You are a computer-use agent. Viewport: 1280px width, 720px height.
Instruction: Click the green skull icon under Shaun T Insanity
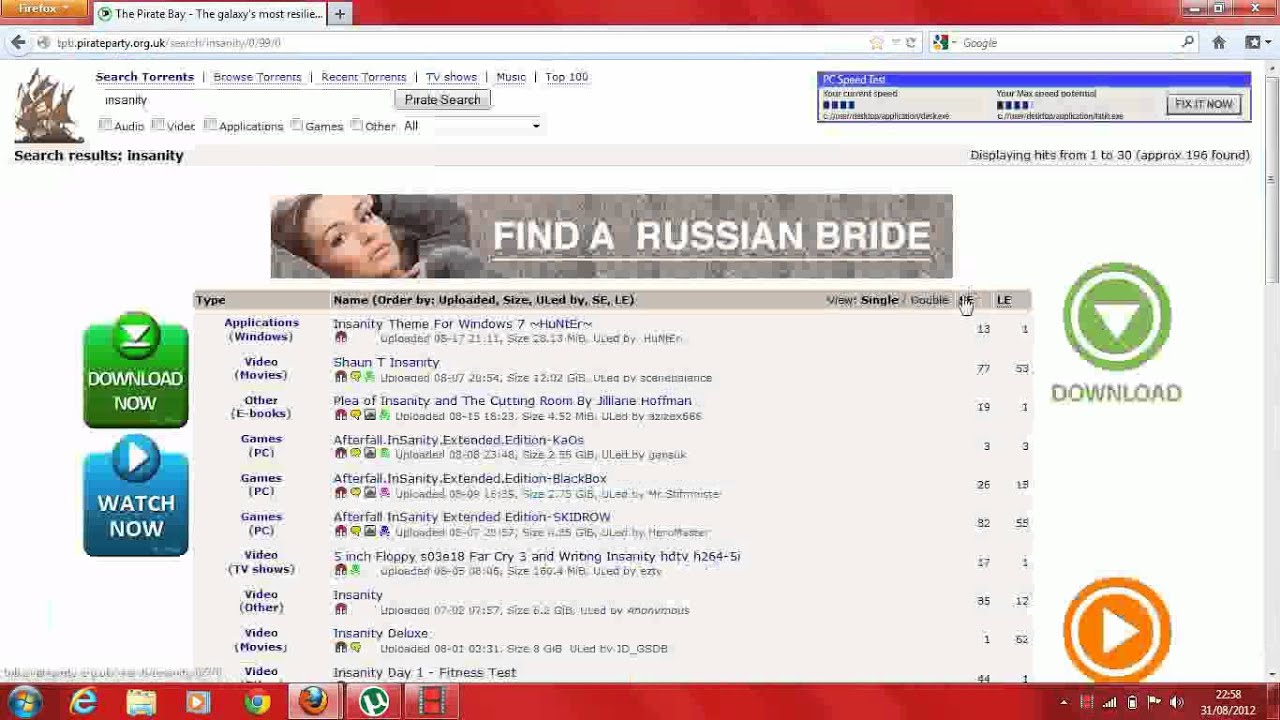click(369, 377)
